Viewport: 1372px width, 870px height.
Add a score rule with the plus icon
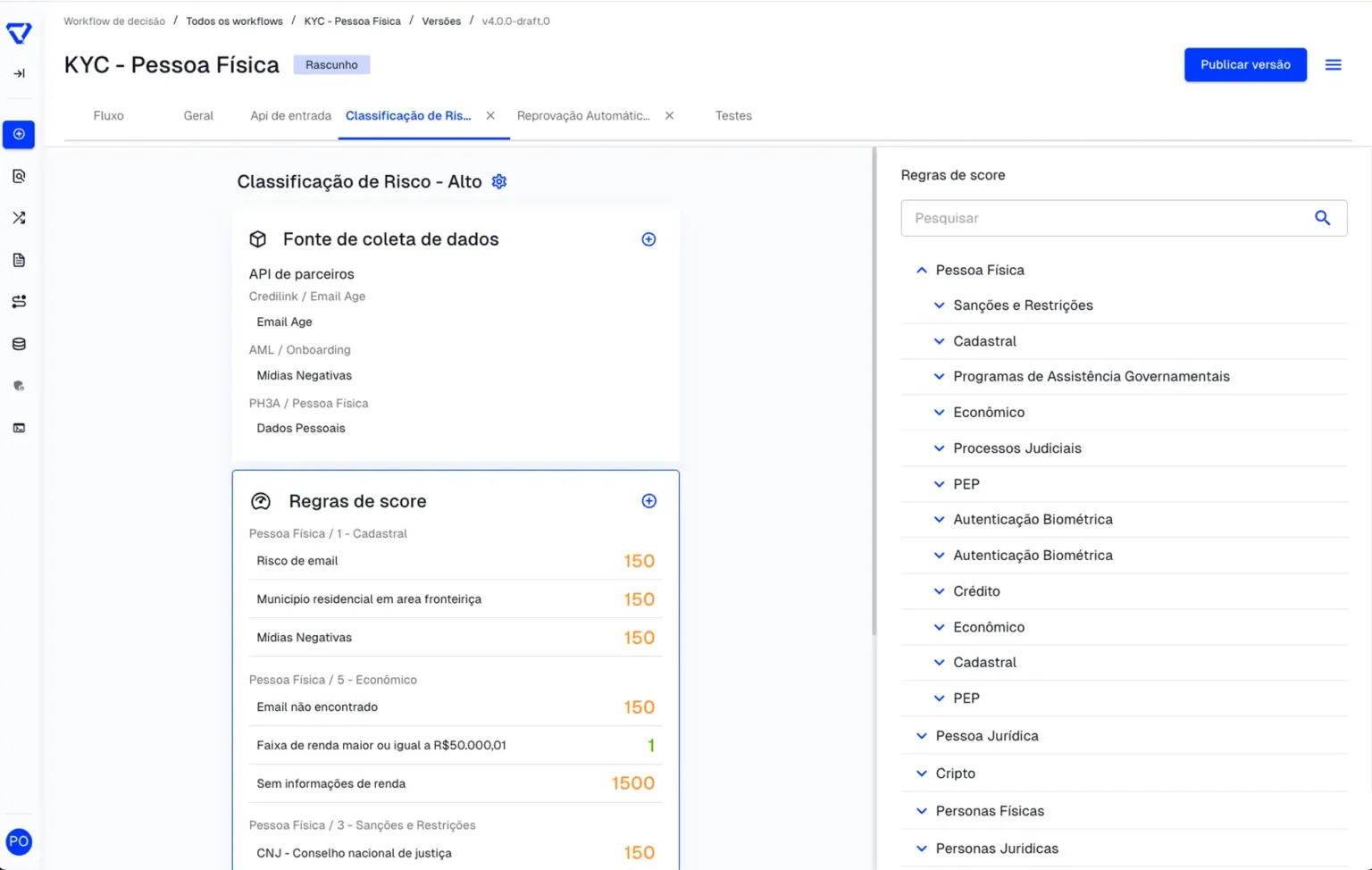(x=648, y=501)
